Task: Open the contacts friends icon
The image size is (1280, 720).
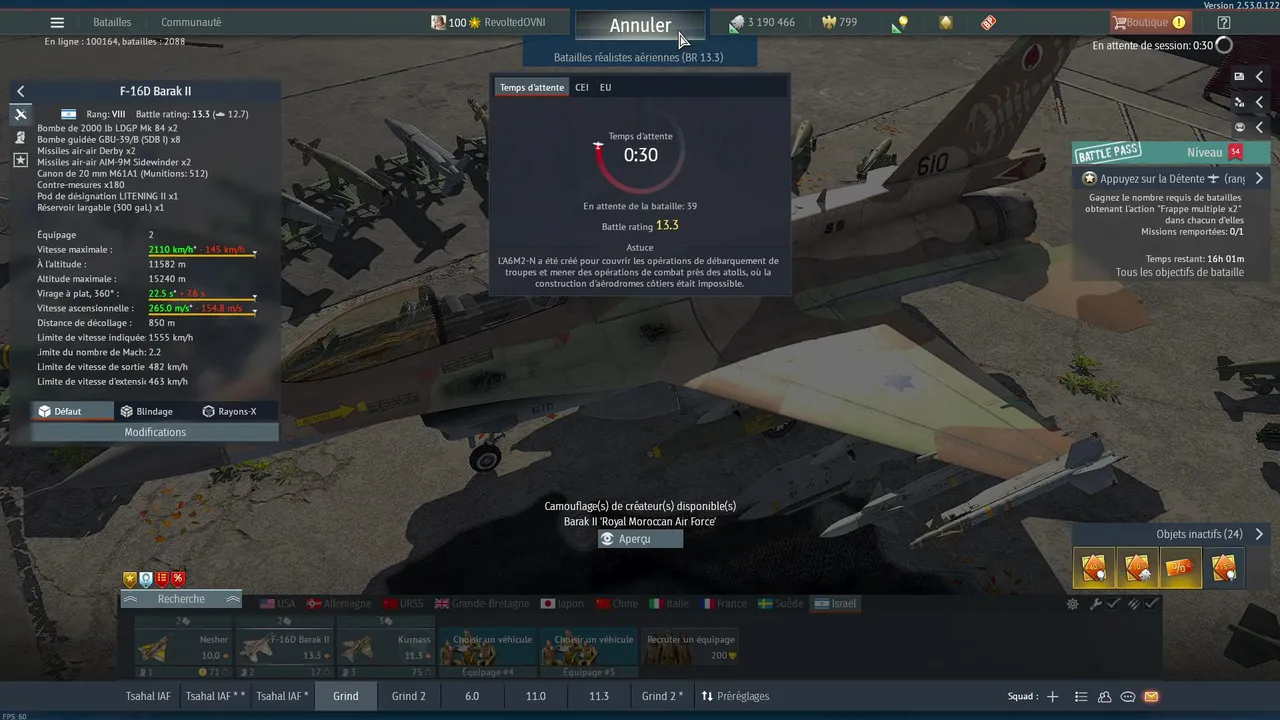Action: [1105, 696]
